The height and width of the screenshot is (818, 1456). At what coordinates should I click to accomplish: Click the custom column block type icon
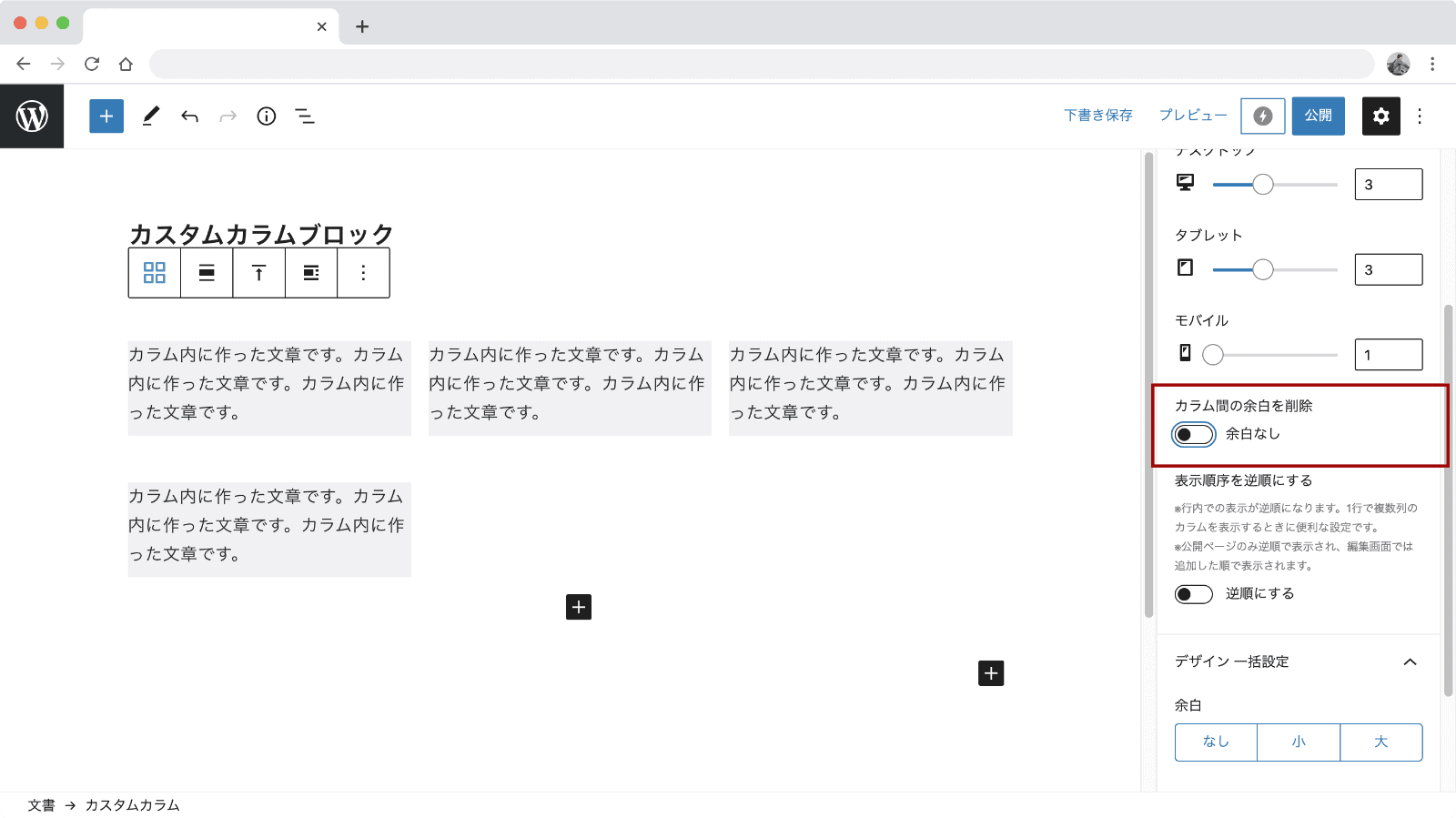pyautogui.click(x=155, y=273)
